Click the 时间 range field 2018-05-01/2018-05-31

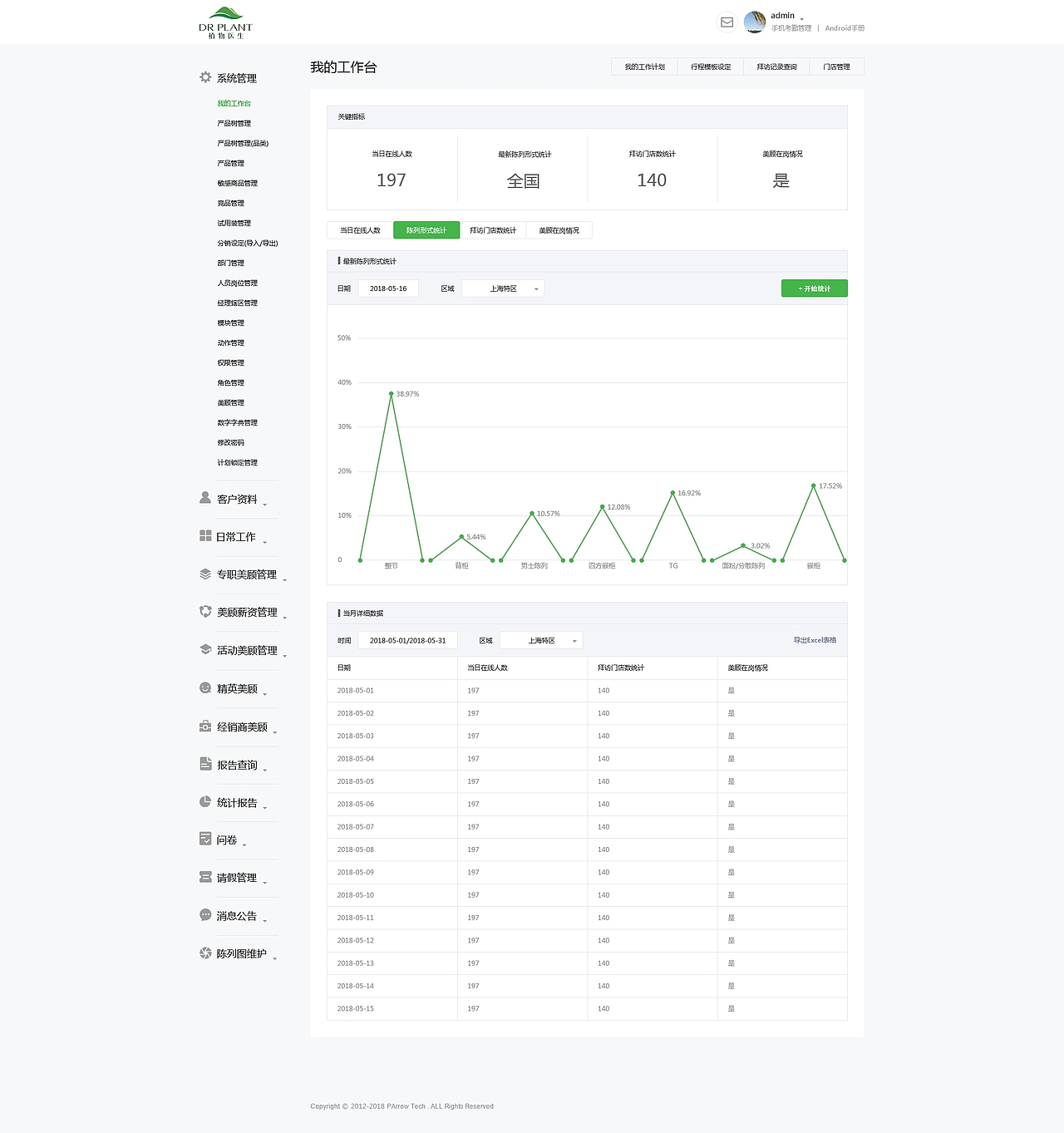407,640
